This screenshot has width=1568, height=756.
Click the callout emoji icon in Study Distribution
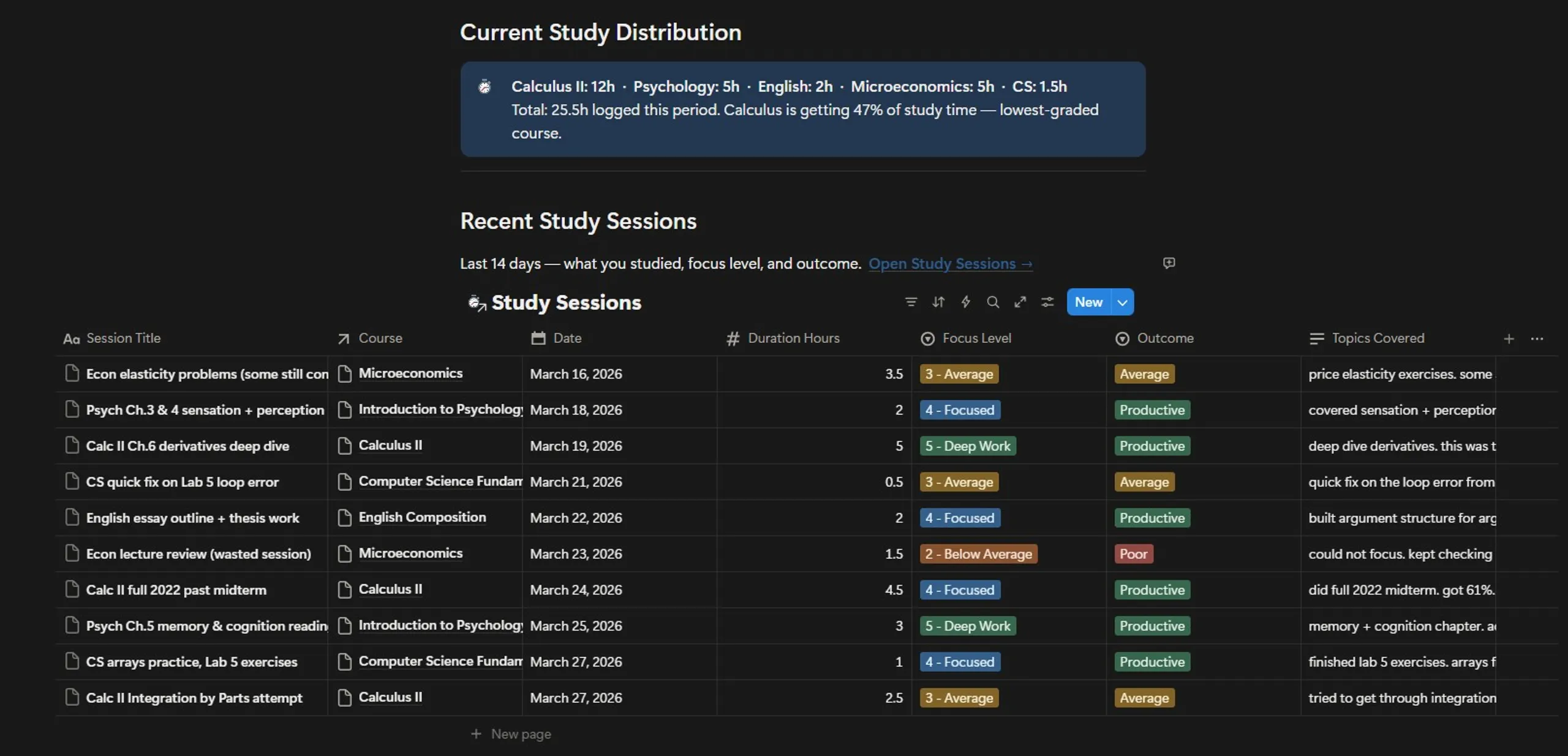[484, 86]
